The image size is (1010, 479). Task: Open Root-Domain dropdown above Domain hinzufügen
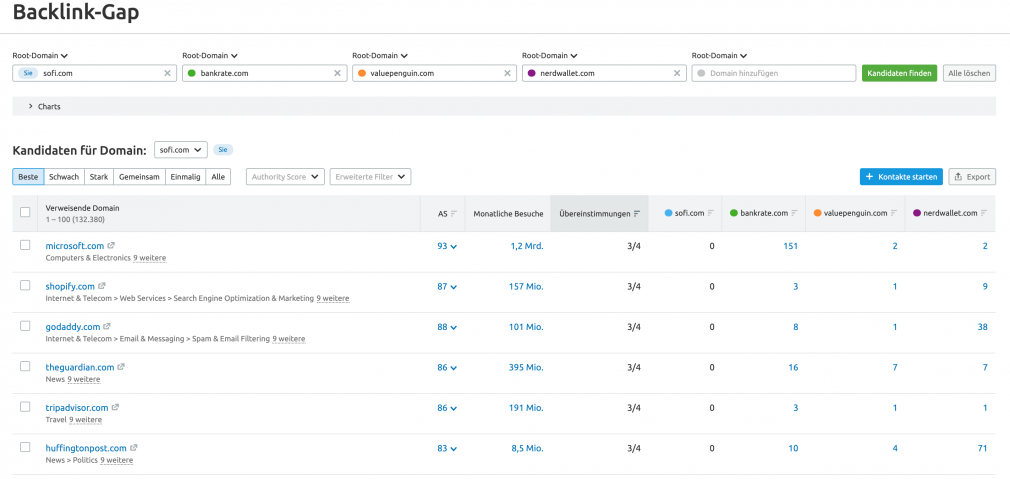(719, 56)
